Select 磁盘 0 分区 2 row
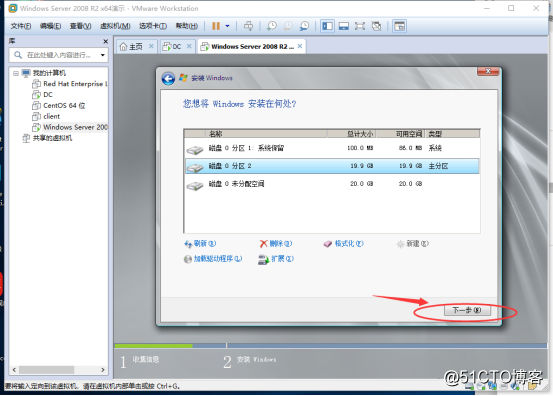The image size is (553, 396). point(332,166)
